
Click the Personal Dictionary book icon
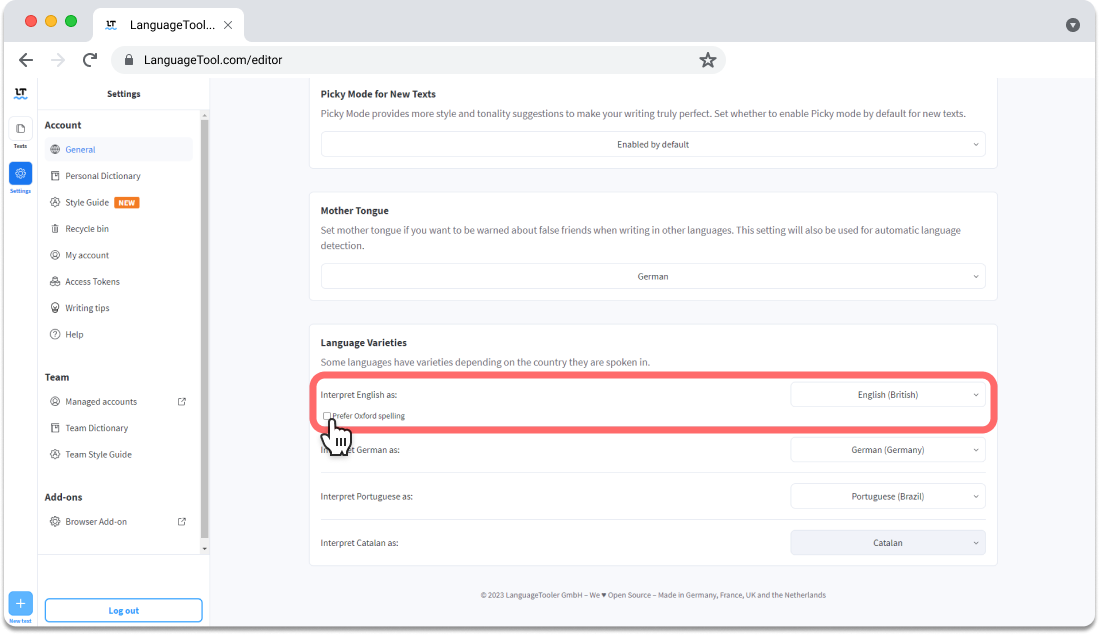(55, 176)
